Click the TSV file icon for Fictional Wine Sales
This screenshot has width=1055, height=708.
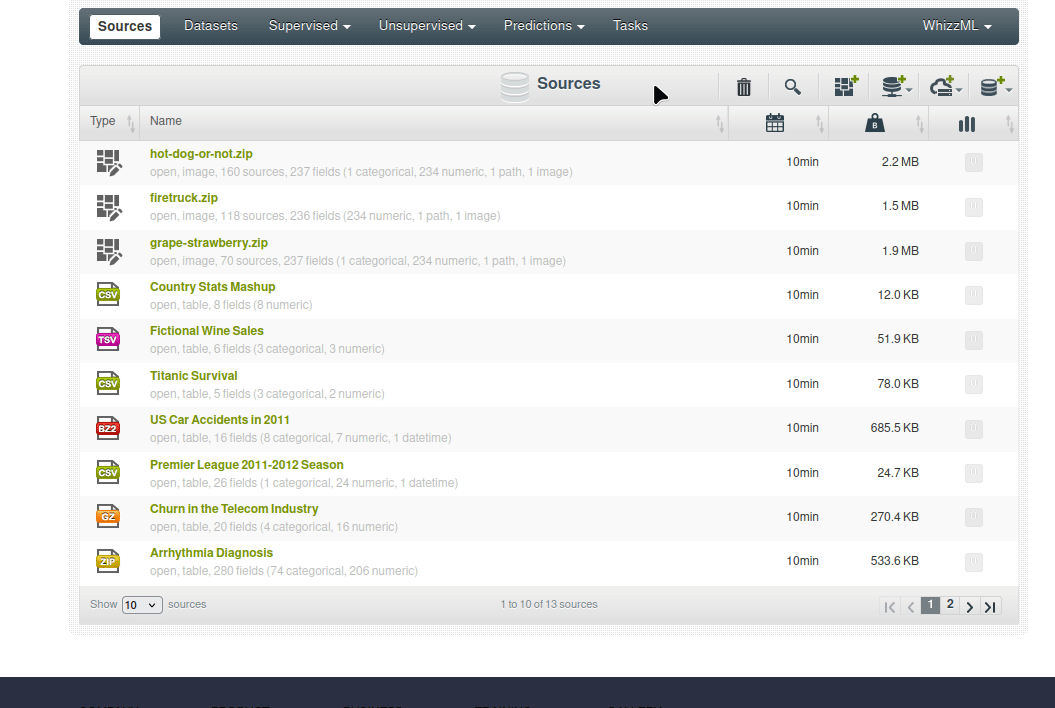pyautogui.click(x=108, y=339)
